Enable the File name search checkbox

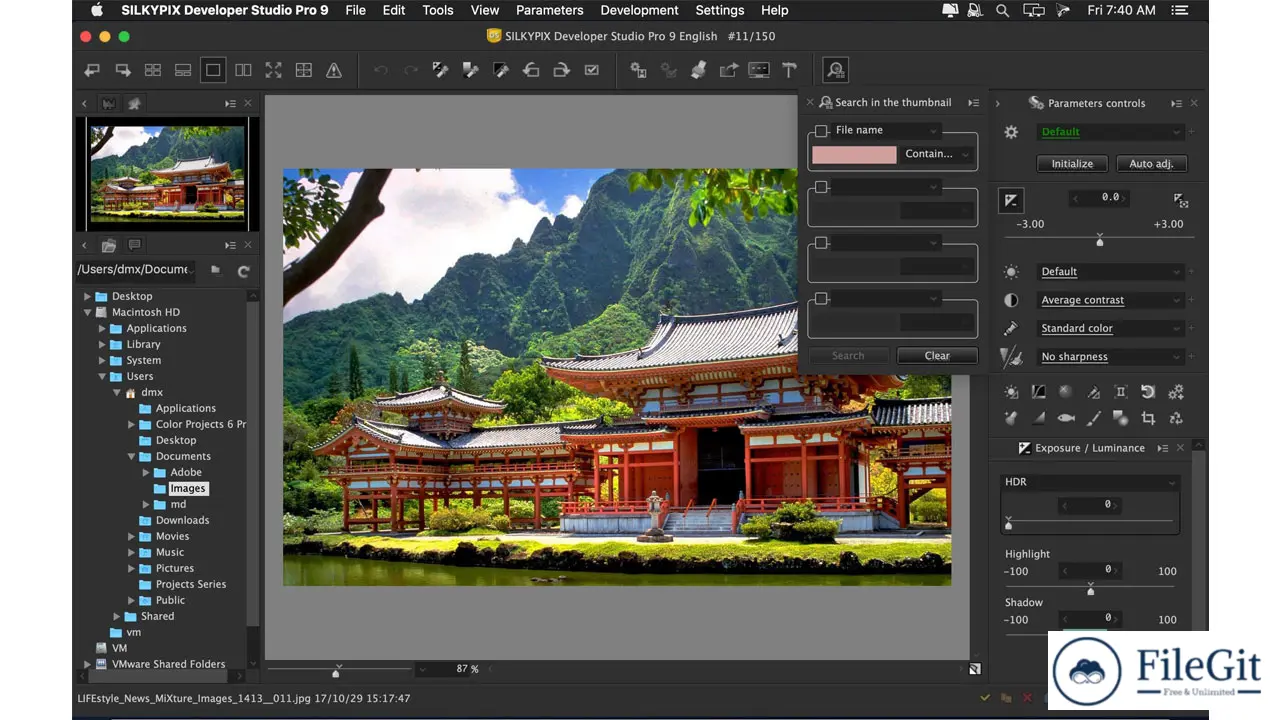[821, 131]
